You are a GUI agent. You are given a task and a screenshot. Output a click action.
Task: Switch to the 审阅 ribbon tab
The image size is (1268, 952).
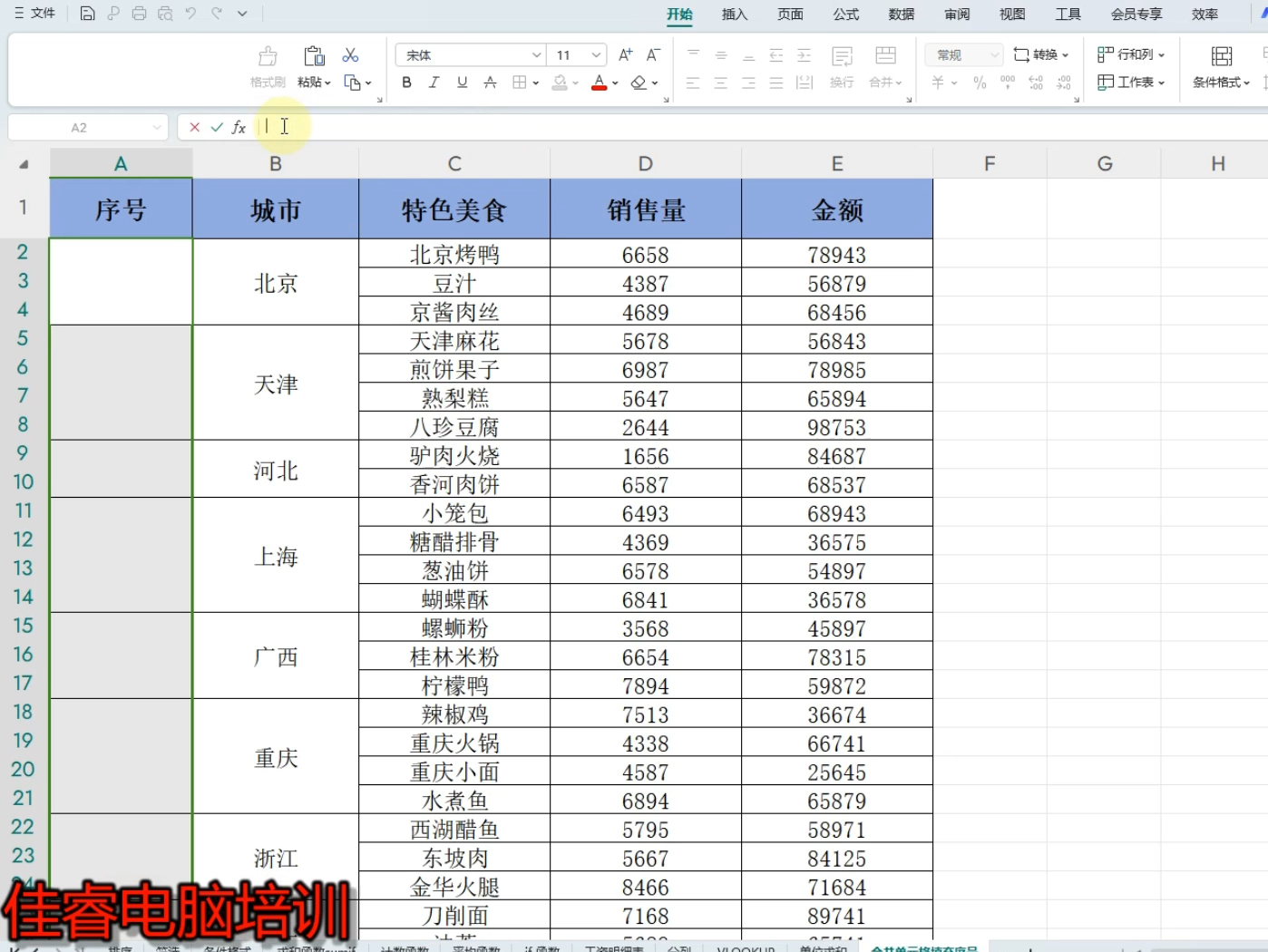click(957, 15)
